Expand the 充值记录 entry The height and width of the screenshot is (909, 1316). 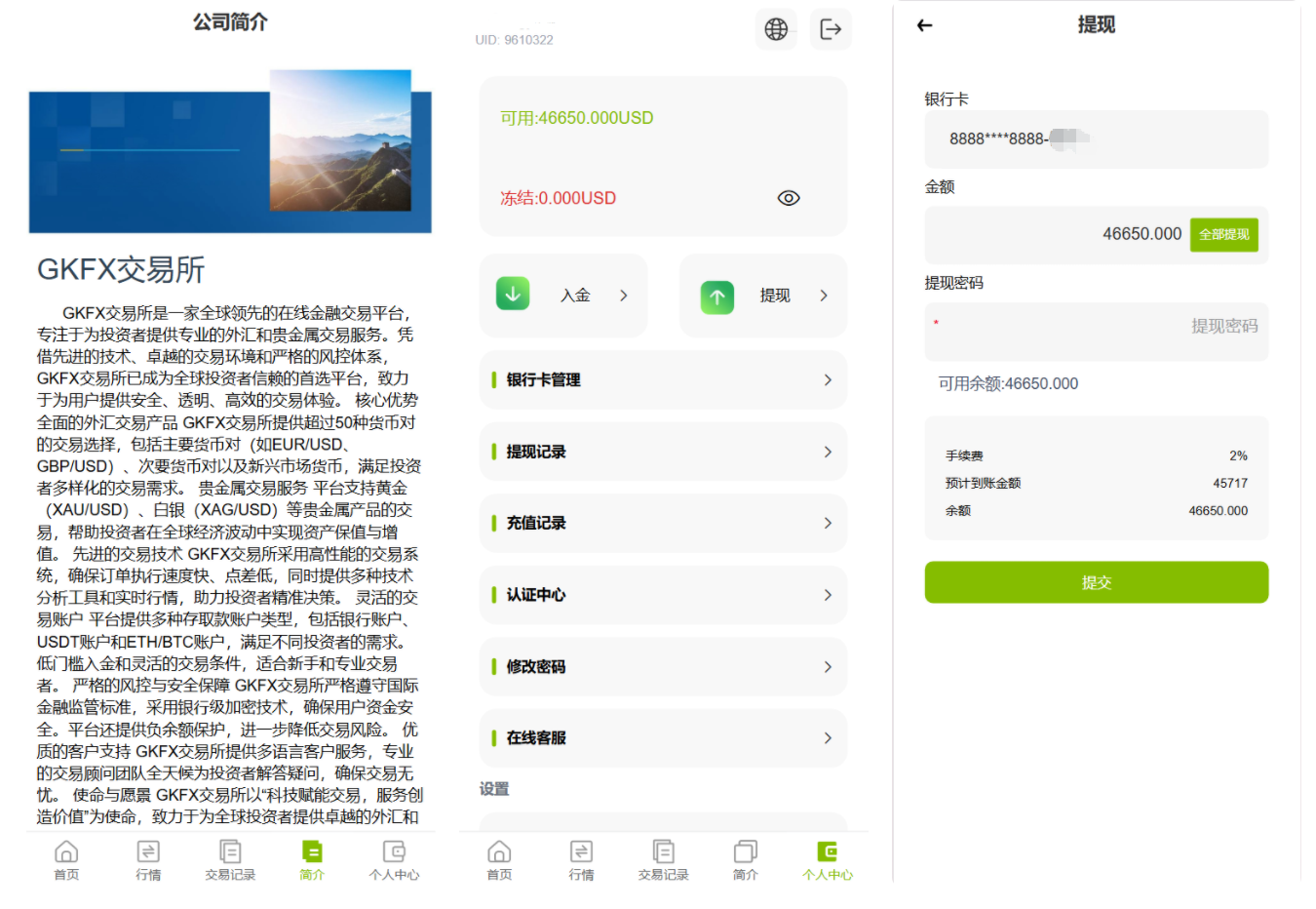point(663,523)
